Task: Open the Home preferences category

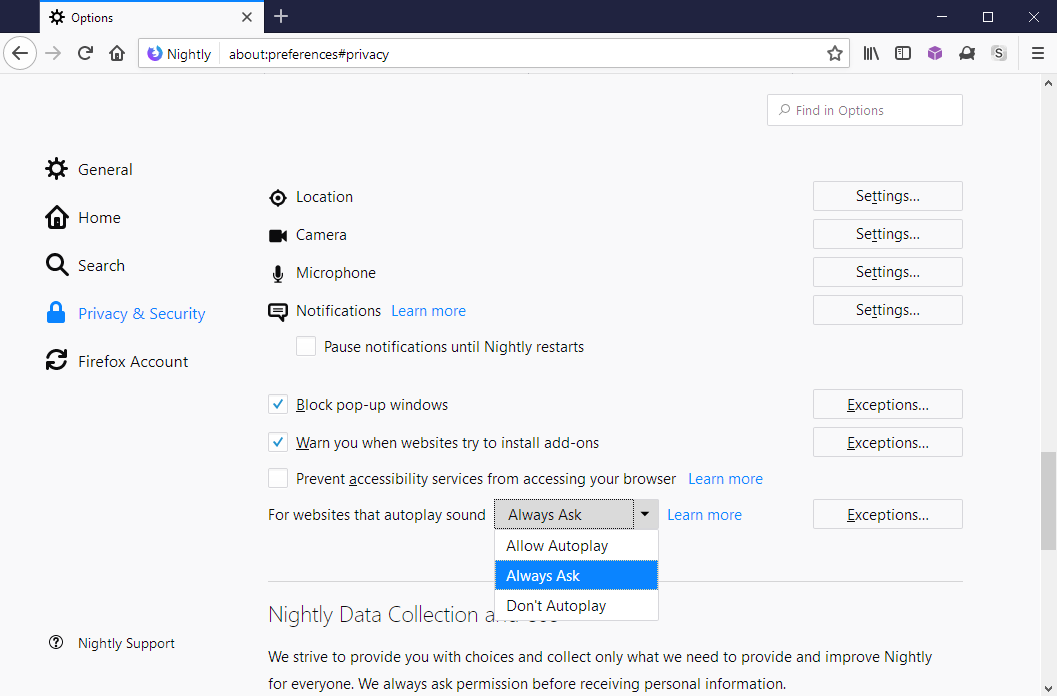Action: 99,217
